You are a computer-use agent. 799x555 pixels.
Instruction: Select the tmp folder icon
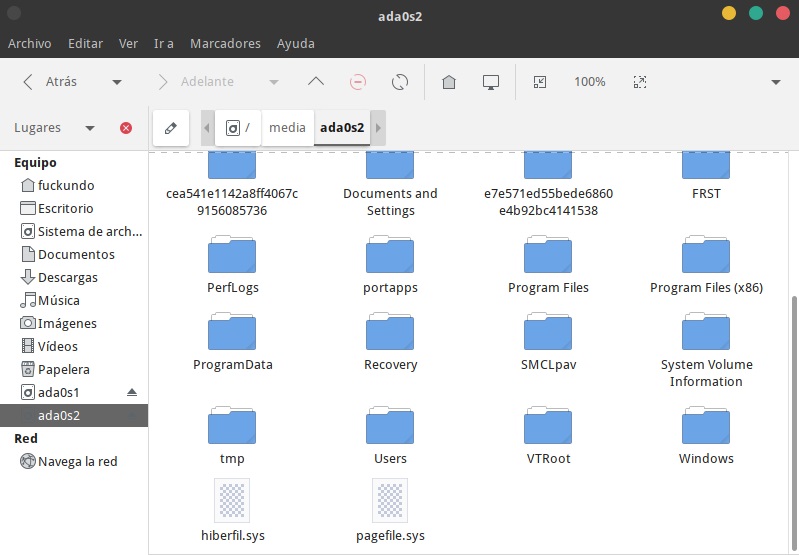coord(232,426)
